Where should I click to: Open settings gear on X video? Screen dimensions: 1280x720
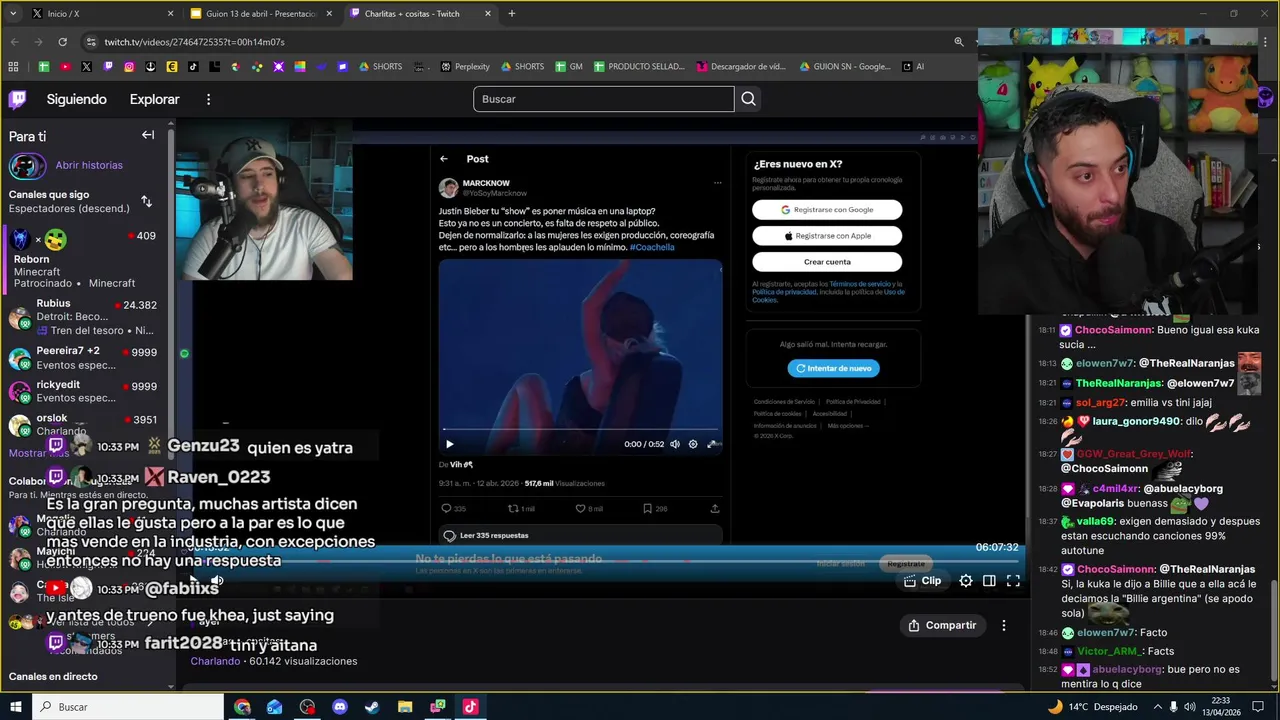tap(693, 444)
